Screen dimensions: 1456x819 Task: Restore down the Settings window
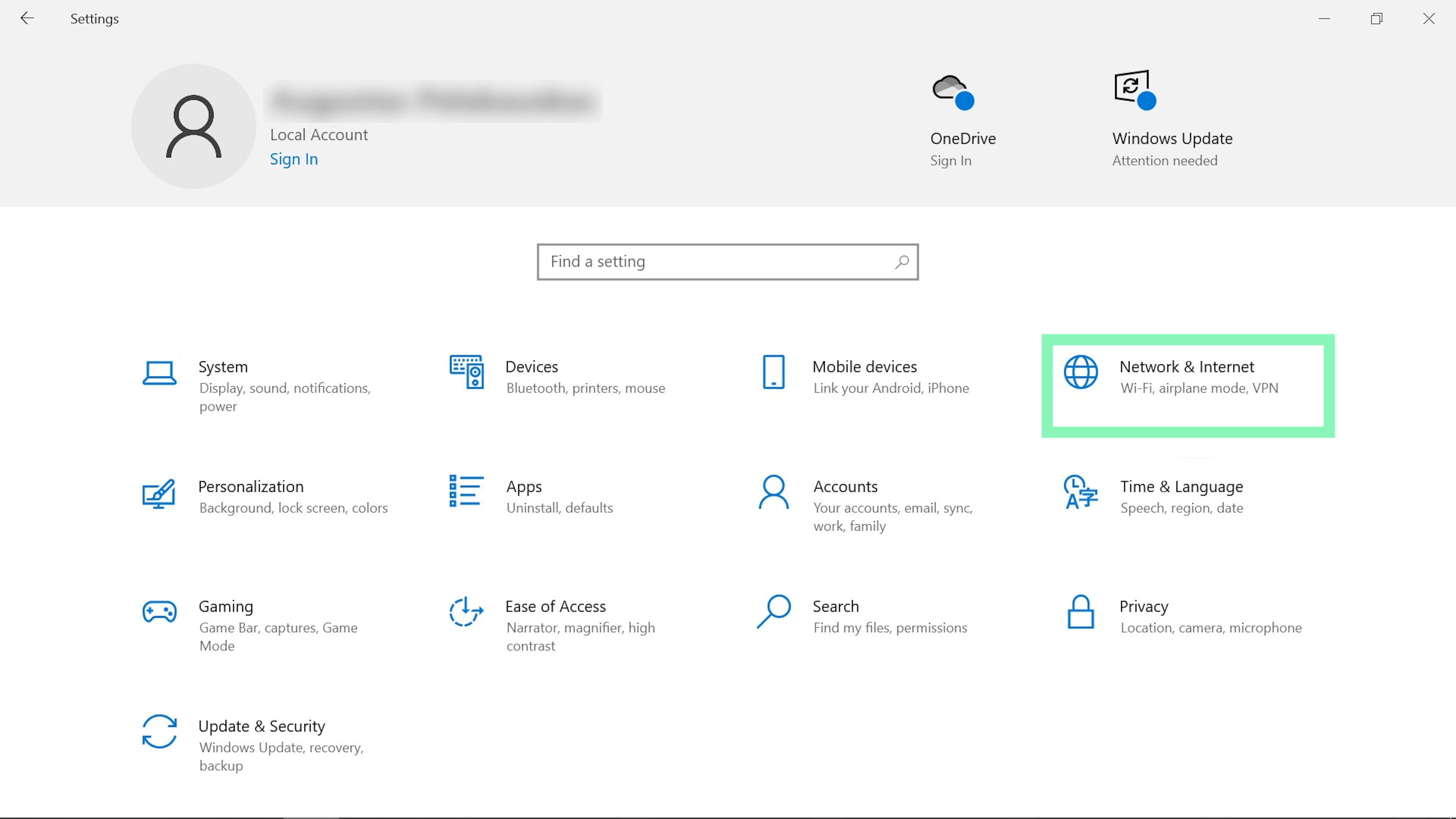(1376, 19)
